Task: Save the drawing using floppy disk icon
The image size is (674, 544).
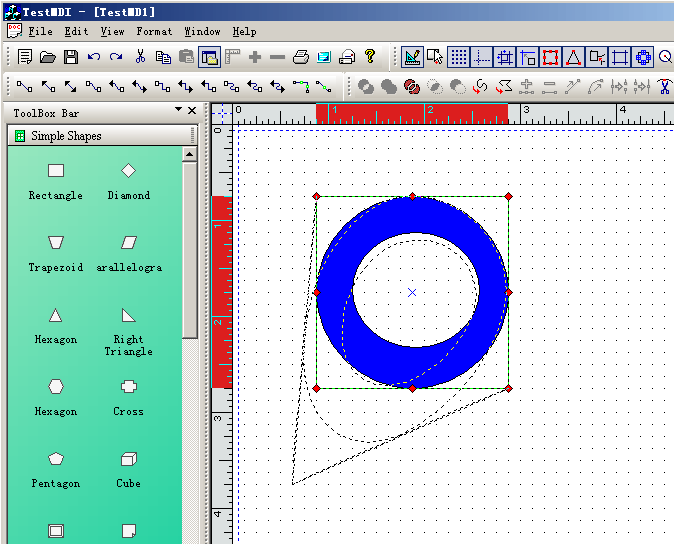Action: click(x=71, y=57)
